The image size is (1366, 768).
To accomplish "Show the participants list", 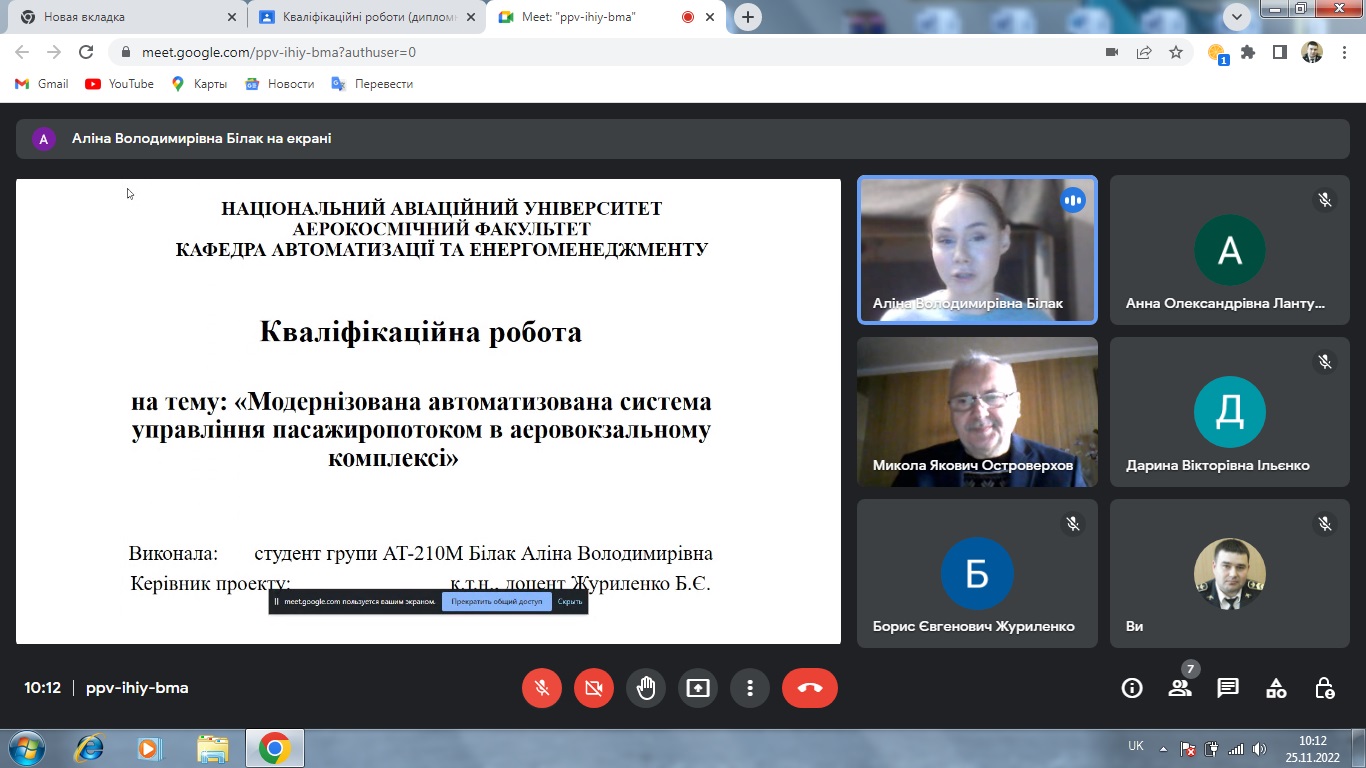I will pyautogui.click(x=1180, y=688).
